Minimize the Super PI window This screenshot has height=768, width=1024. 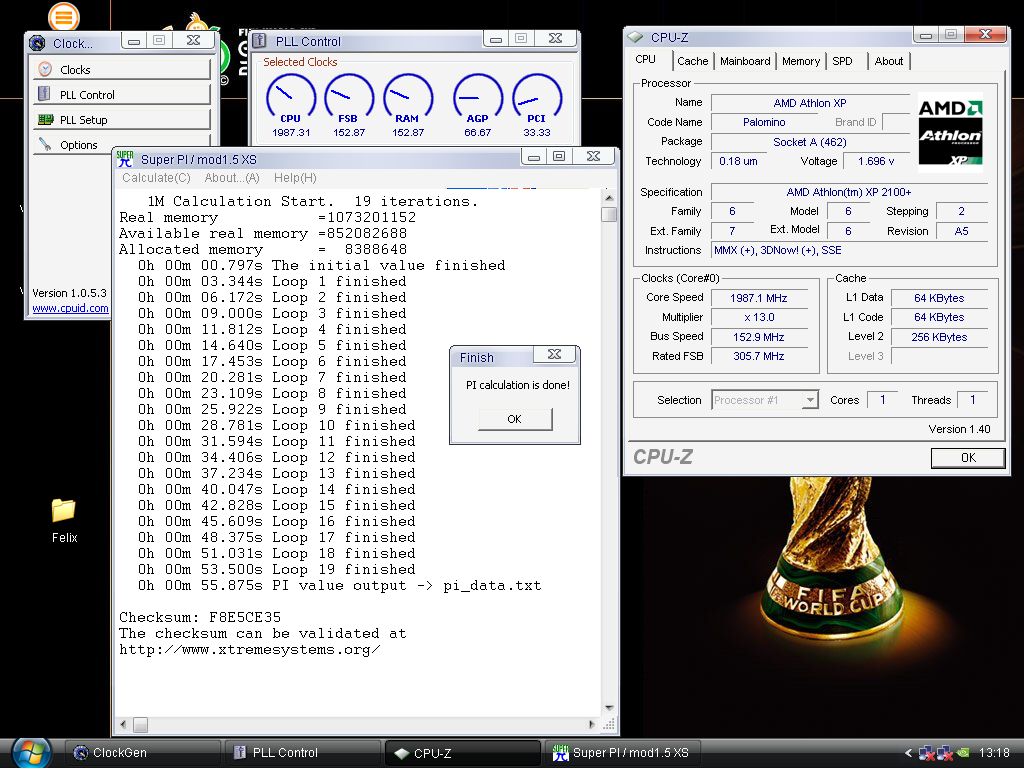point(534,156)
